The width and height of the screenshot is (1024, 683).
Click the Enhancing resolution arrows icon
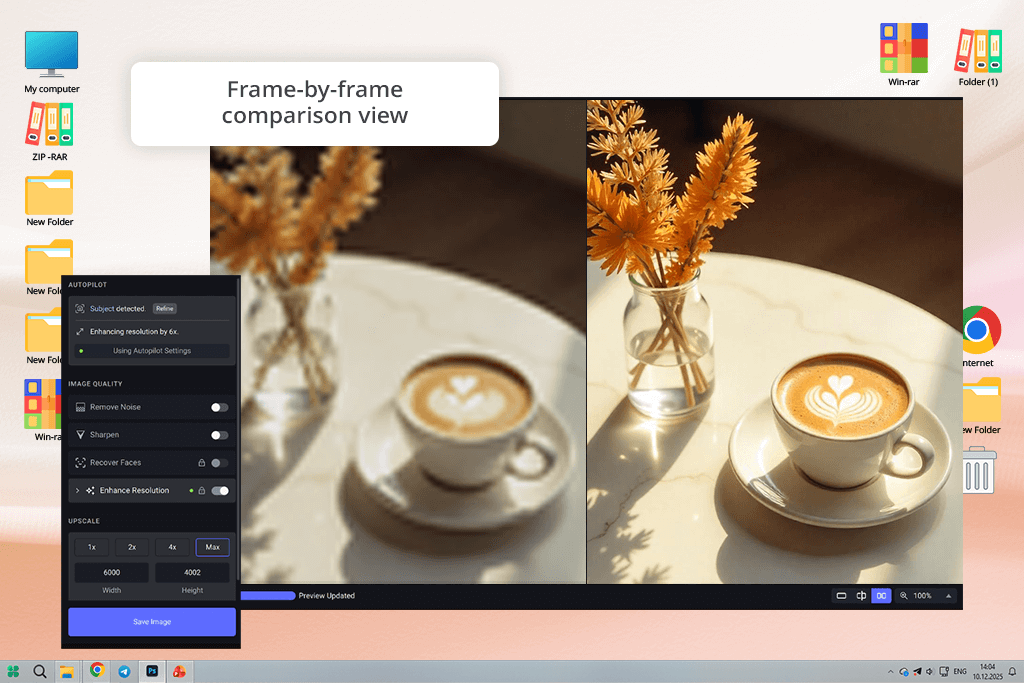click(80, 332)
